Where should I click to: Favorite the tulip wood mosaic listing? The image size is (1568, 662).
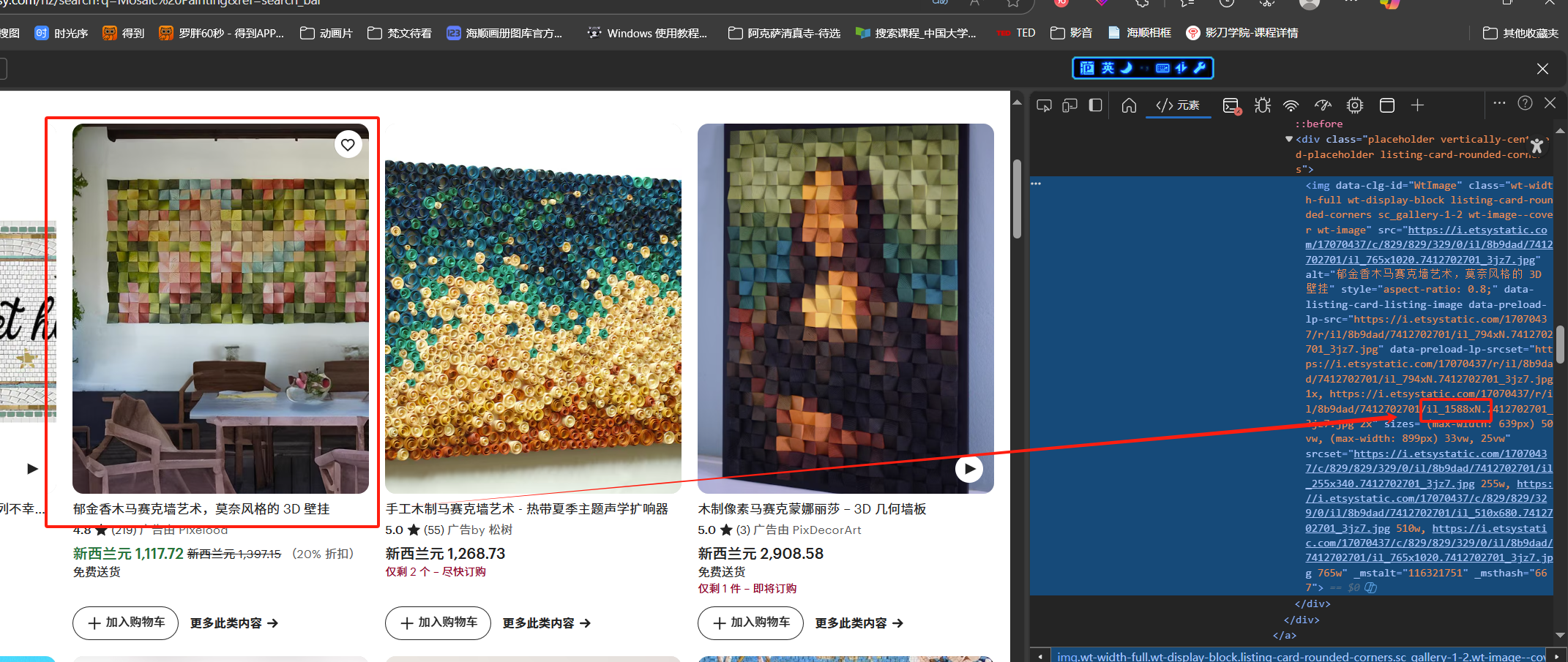(348, 145)
